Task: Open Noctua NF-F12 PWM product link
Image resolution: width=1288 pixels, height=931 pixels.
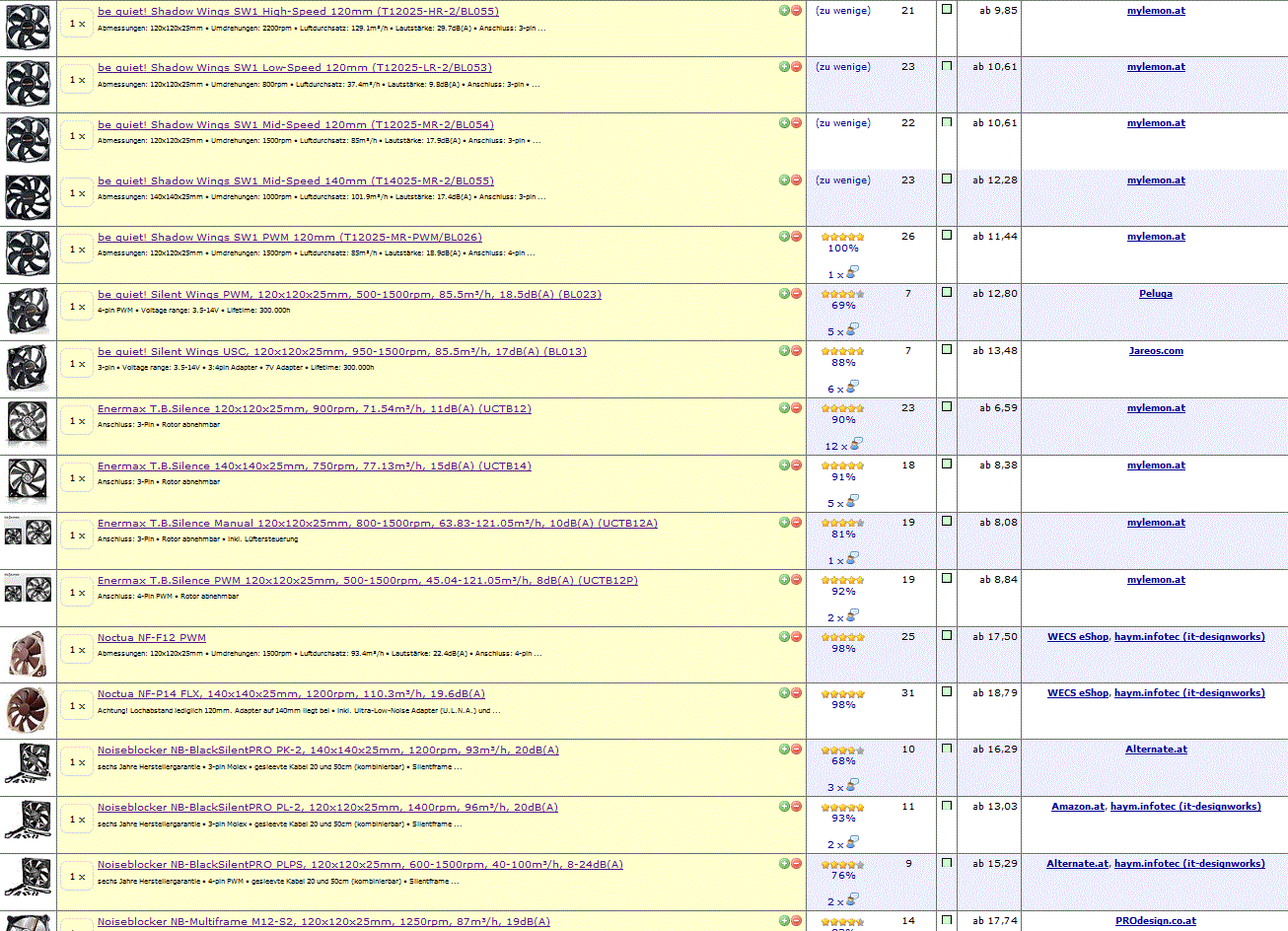Action: point(152,638)
